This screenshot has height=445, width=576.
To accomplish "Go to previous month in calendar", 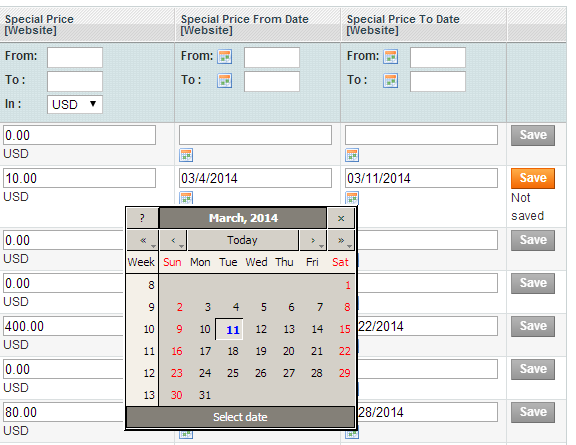I will (x=173, y=240).
